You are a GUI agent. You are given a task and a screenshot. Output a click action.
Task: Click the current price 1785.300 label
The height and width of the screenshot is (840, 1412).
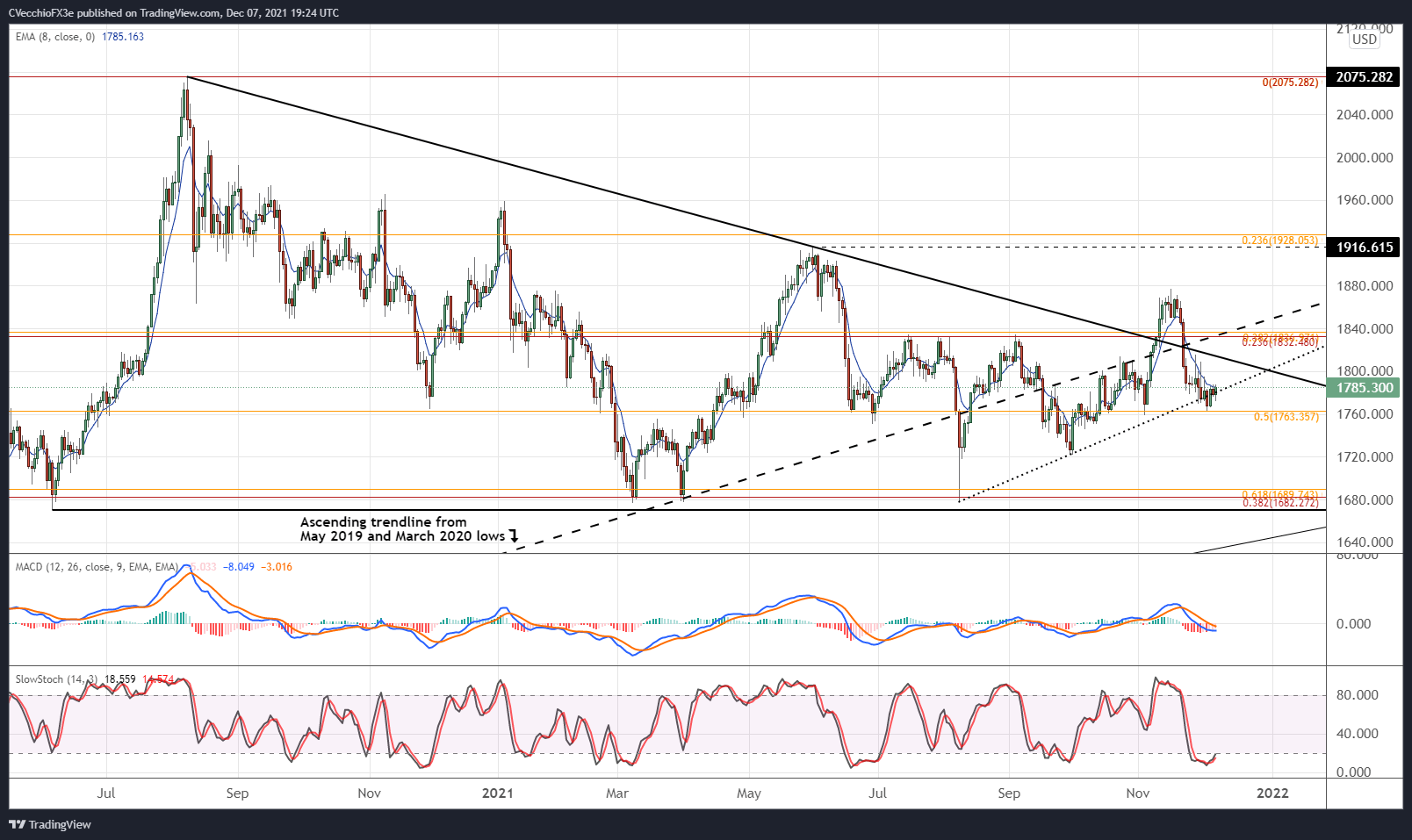tap(1364, 387)
